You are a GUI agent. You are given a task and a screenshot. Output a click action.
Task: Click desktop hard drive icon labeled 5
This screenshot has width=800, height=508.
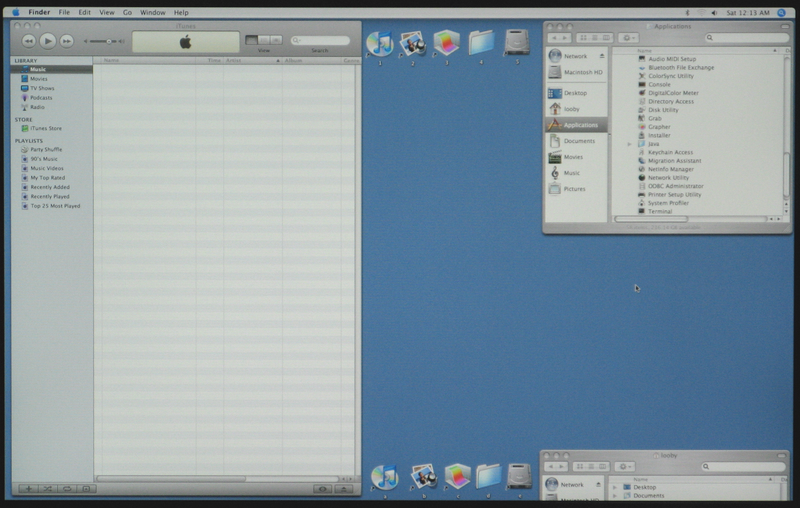coord(517,42)
